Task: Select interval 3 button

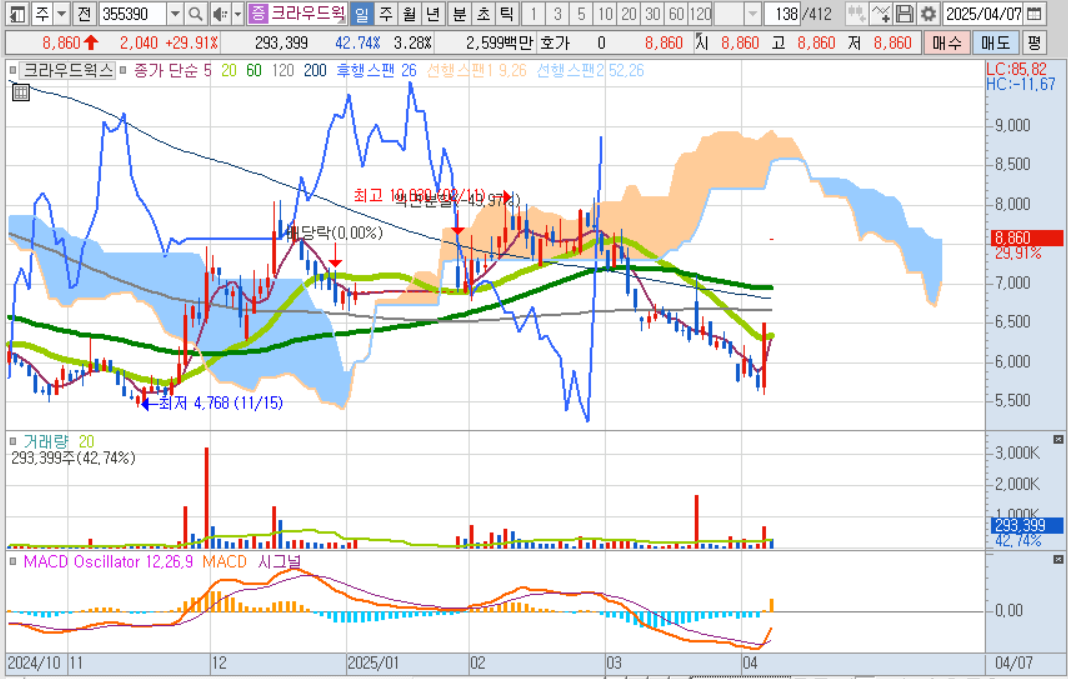Action: (557, 13)
